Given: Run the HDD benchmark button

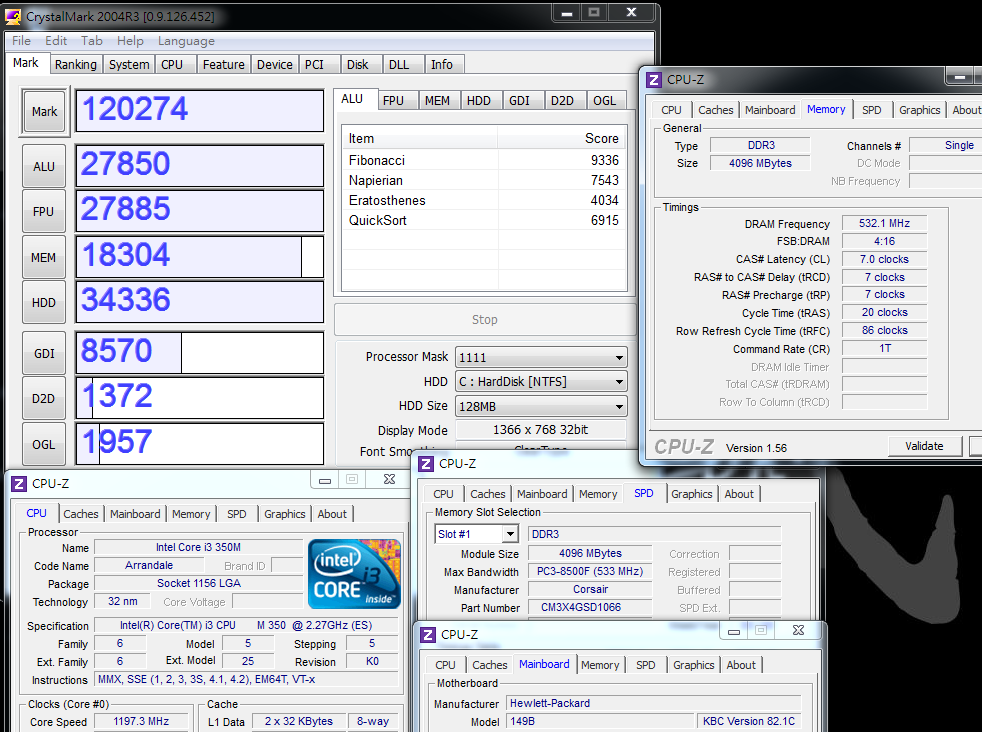Looking at the screenshot, I should [44, 302].
